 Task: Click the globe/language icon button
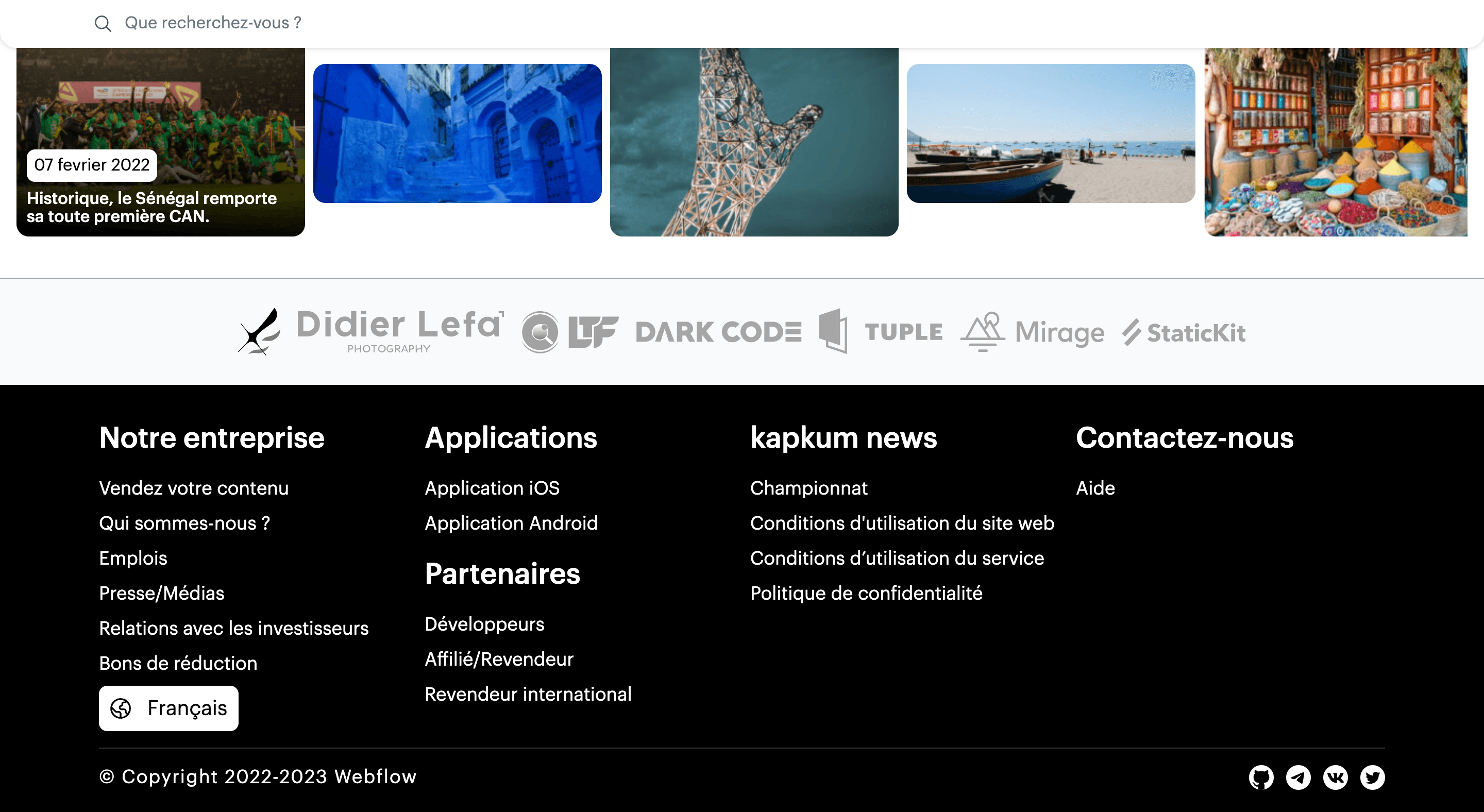[x=121, y=708]
